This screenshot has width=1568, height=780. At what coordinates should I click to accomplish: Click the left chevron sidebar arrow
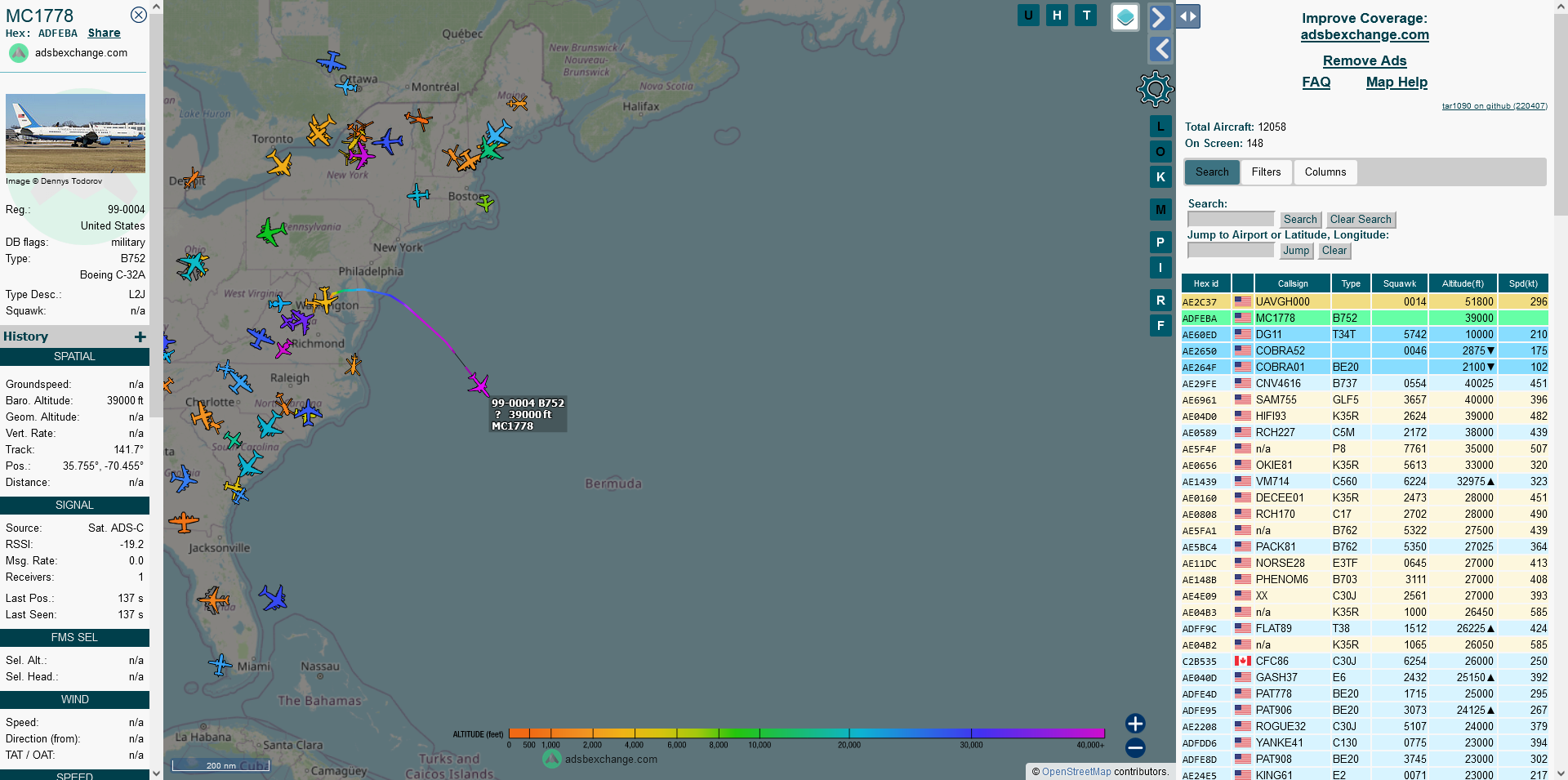1160,49
